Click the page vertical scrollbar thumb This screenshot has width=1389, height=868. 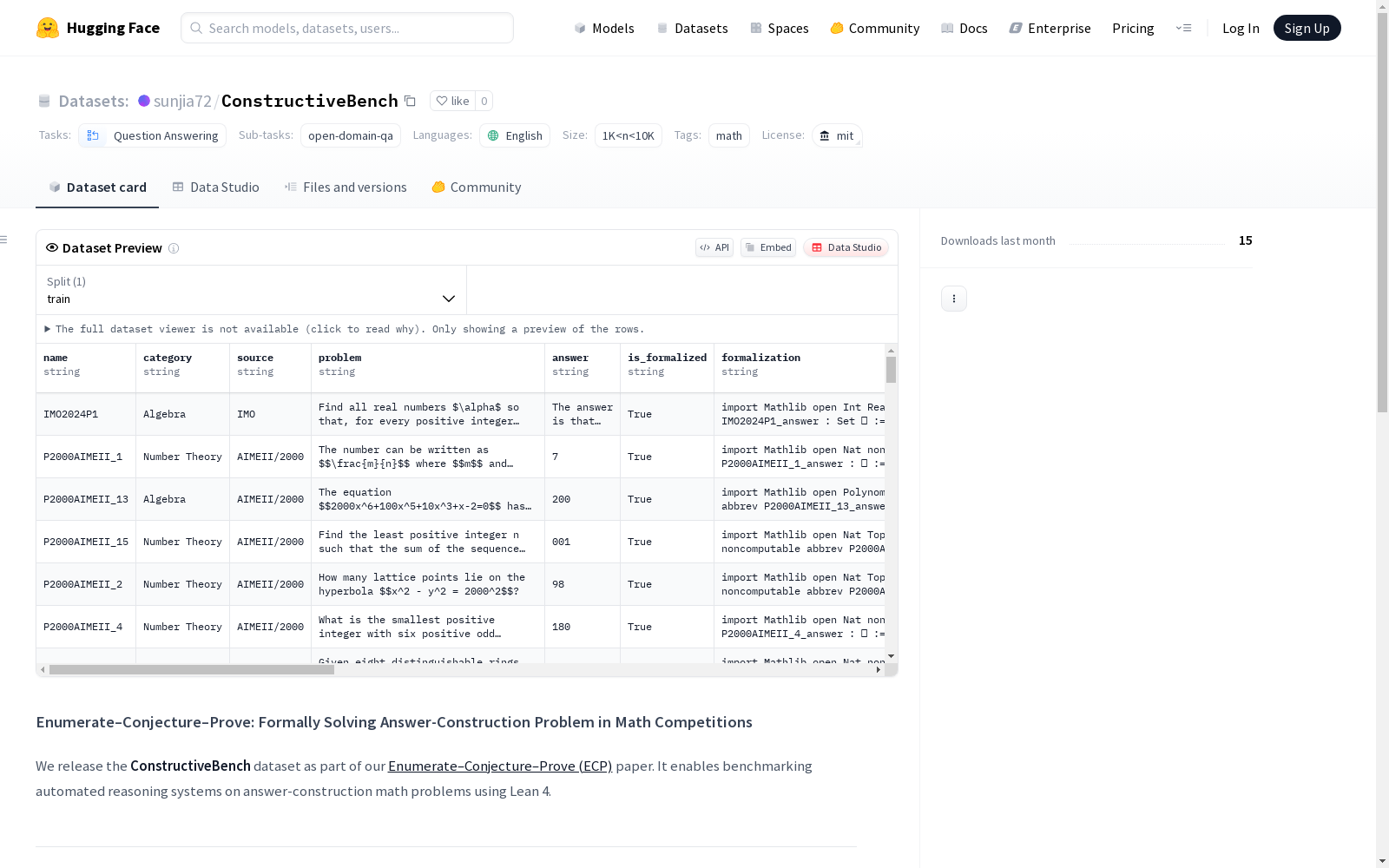1382,211
